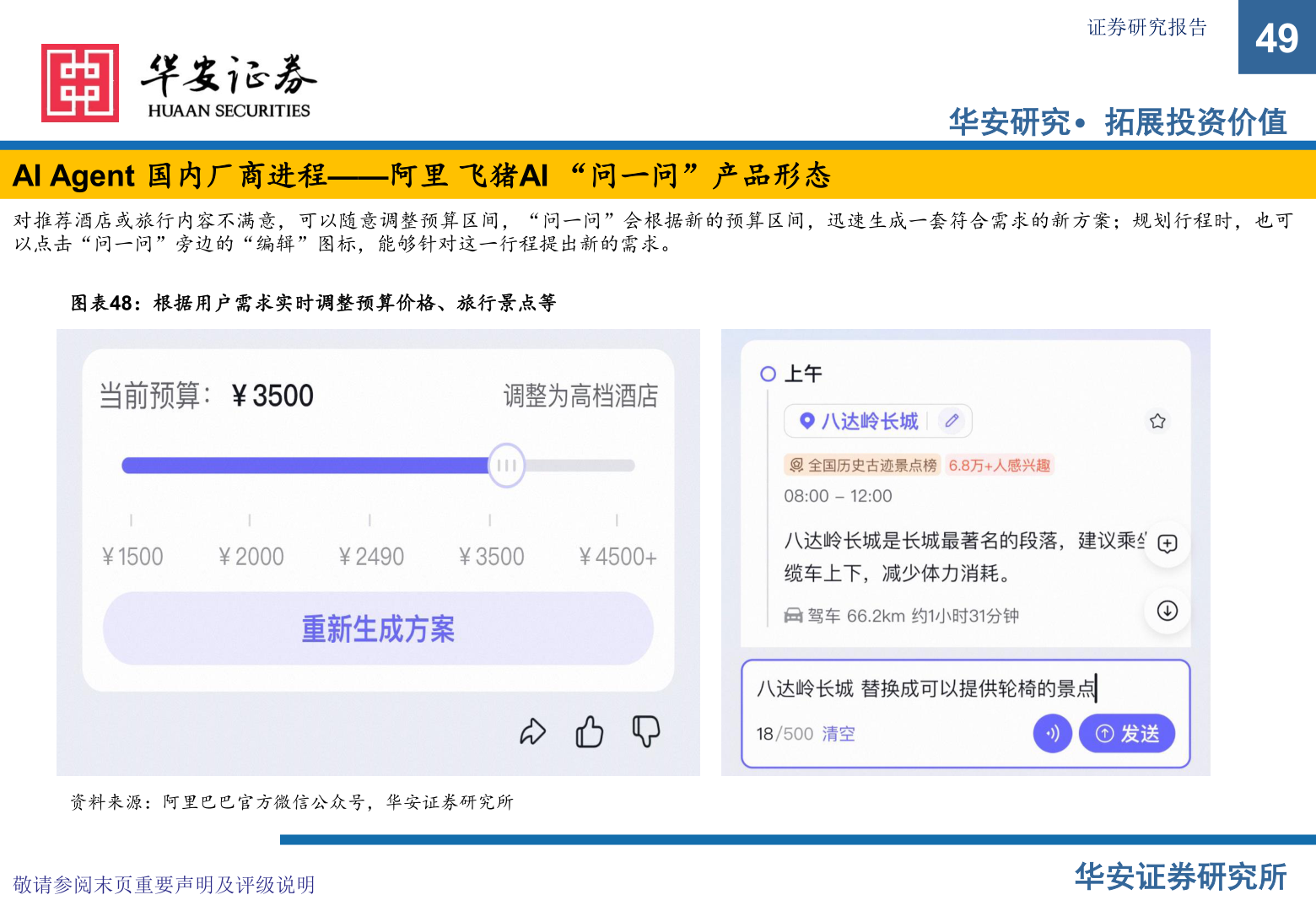Click the star favorite icon
This screenshot has height=911, width=1316.
click(1157, 420)
